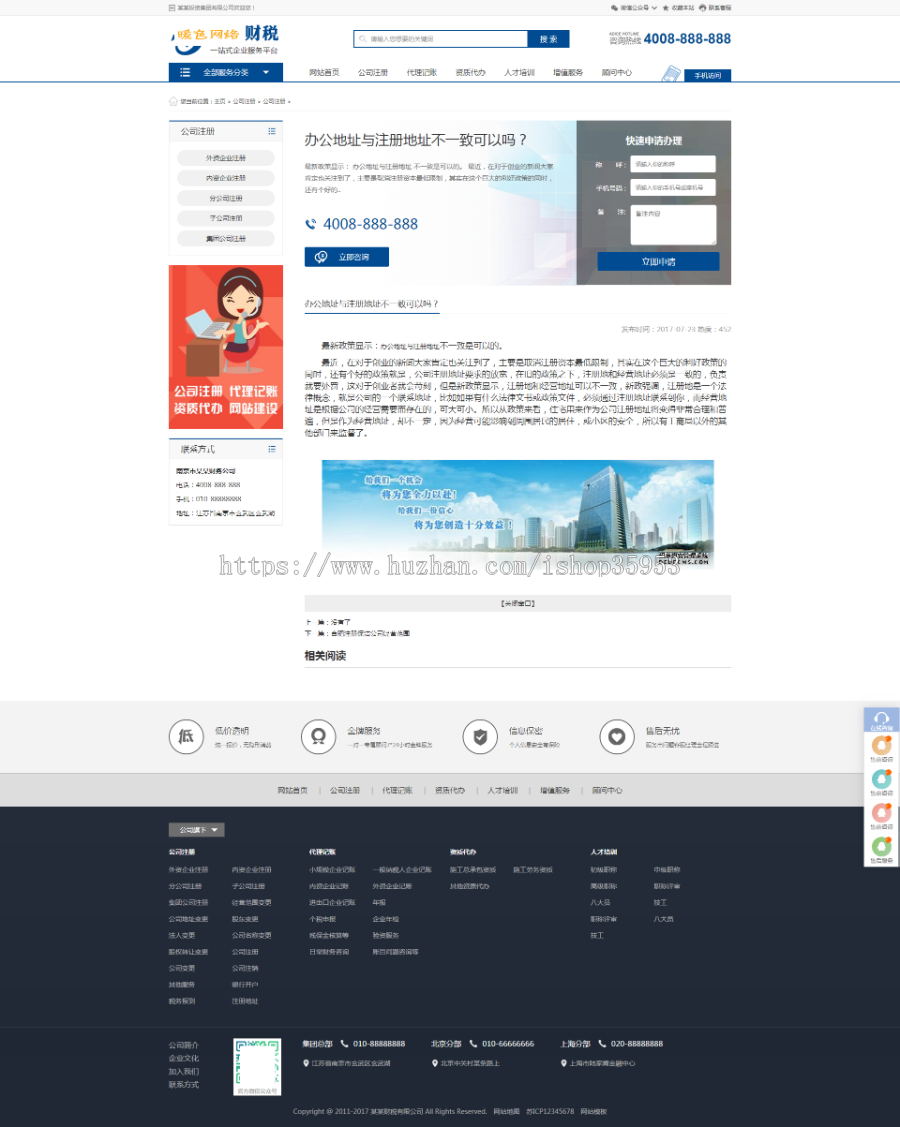Click the 售后无忧 heart icon

click(617, 737)
